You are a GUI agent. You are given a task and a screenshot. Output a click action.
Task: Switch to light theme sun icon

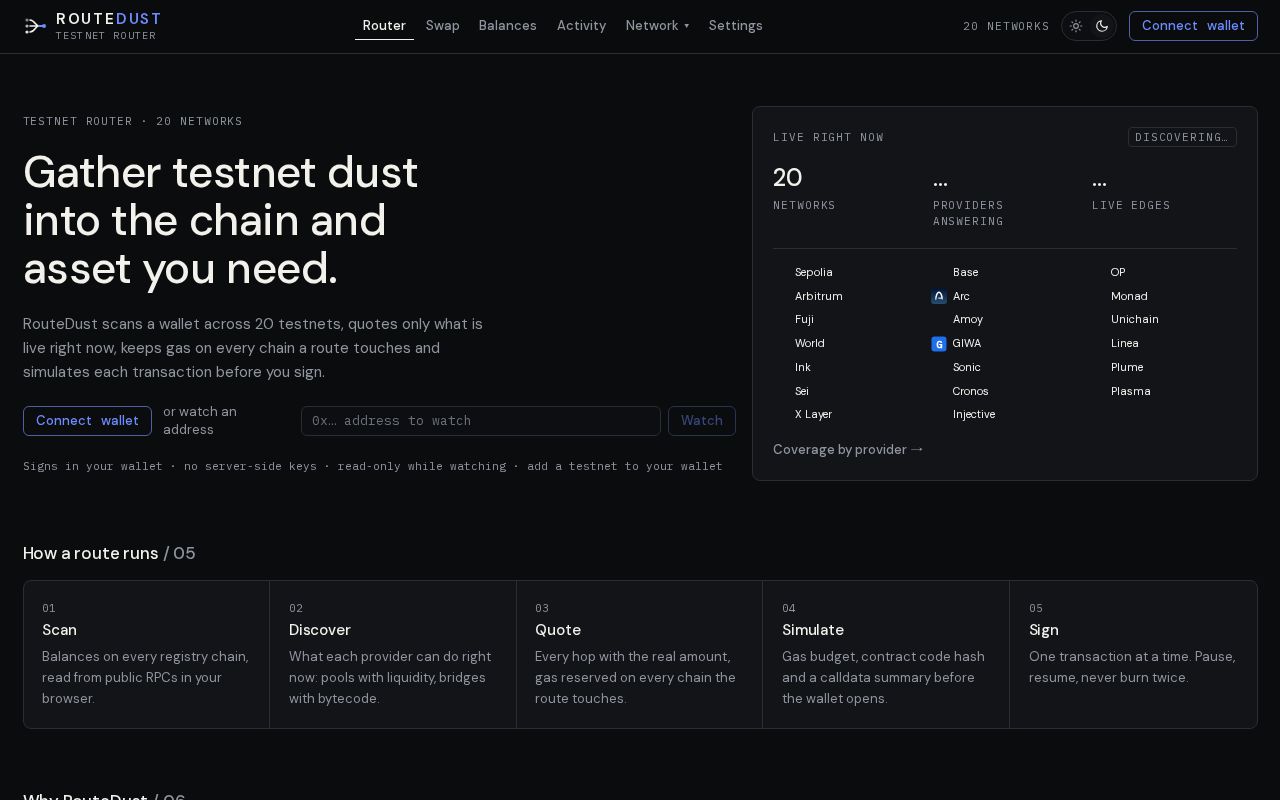point(1076,26)
